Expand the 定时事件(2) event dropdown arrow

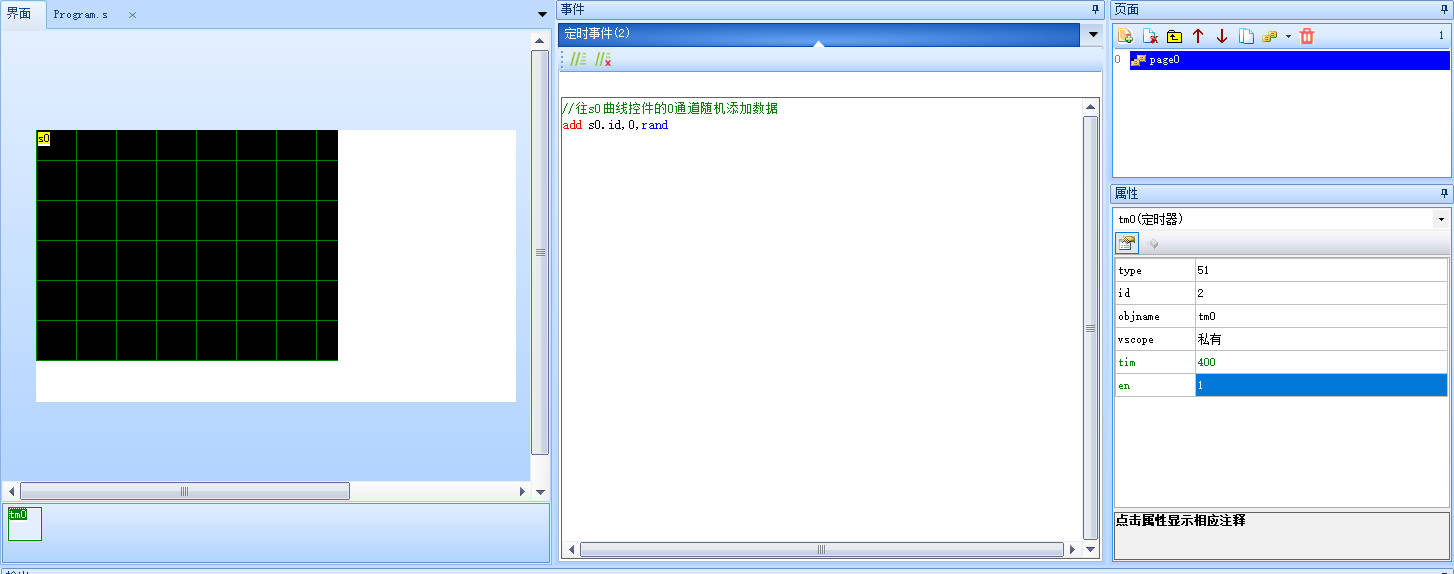[x=1093, y=35]
